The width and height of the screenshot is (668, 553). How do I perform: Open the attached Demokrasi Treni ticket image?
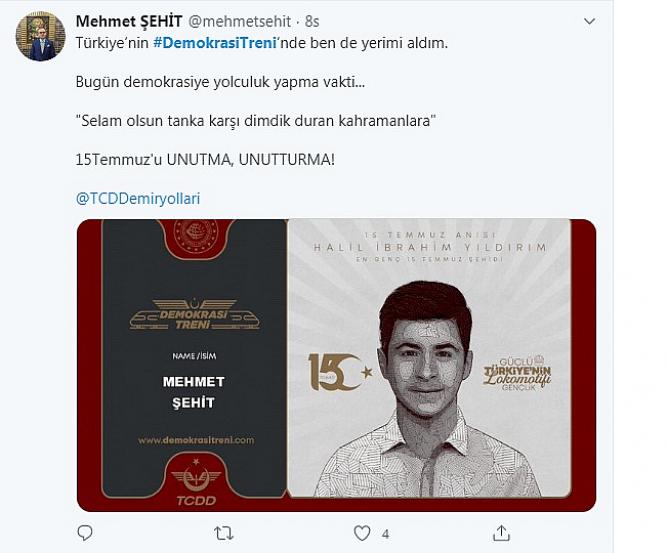tap(336, 365)
